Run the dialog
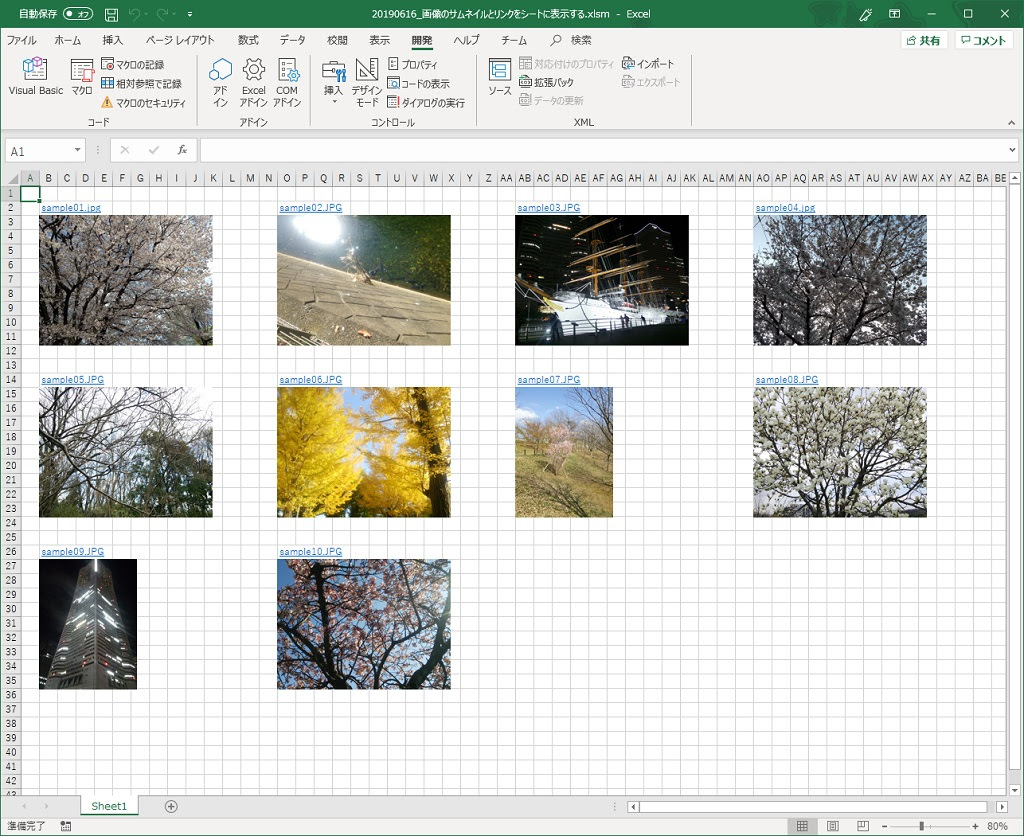This screenshot has height=836, width=1024. pos(426,103)
